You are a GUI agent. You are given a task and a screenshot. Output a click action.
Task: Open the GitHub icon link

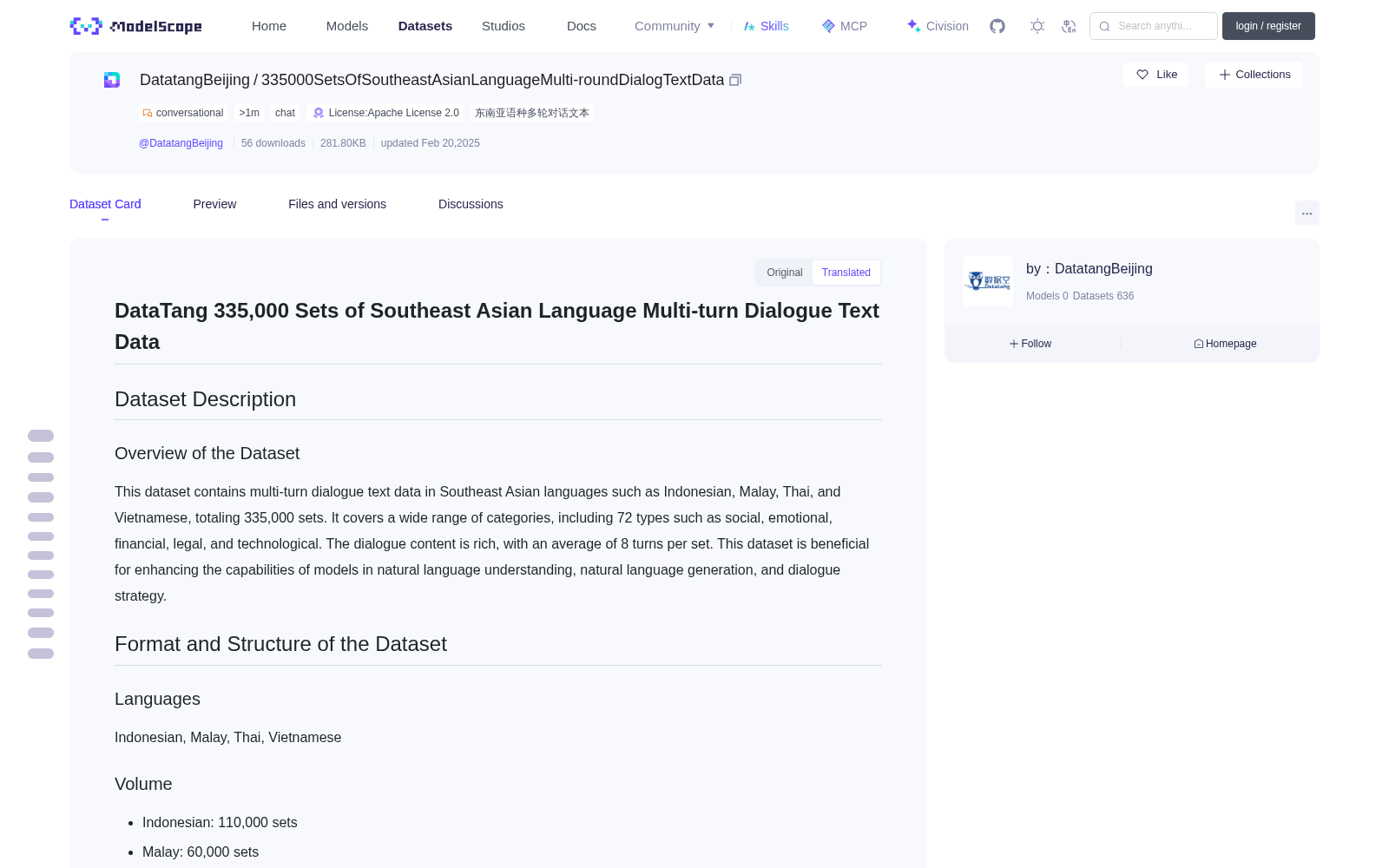(x=997, y=26)
